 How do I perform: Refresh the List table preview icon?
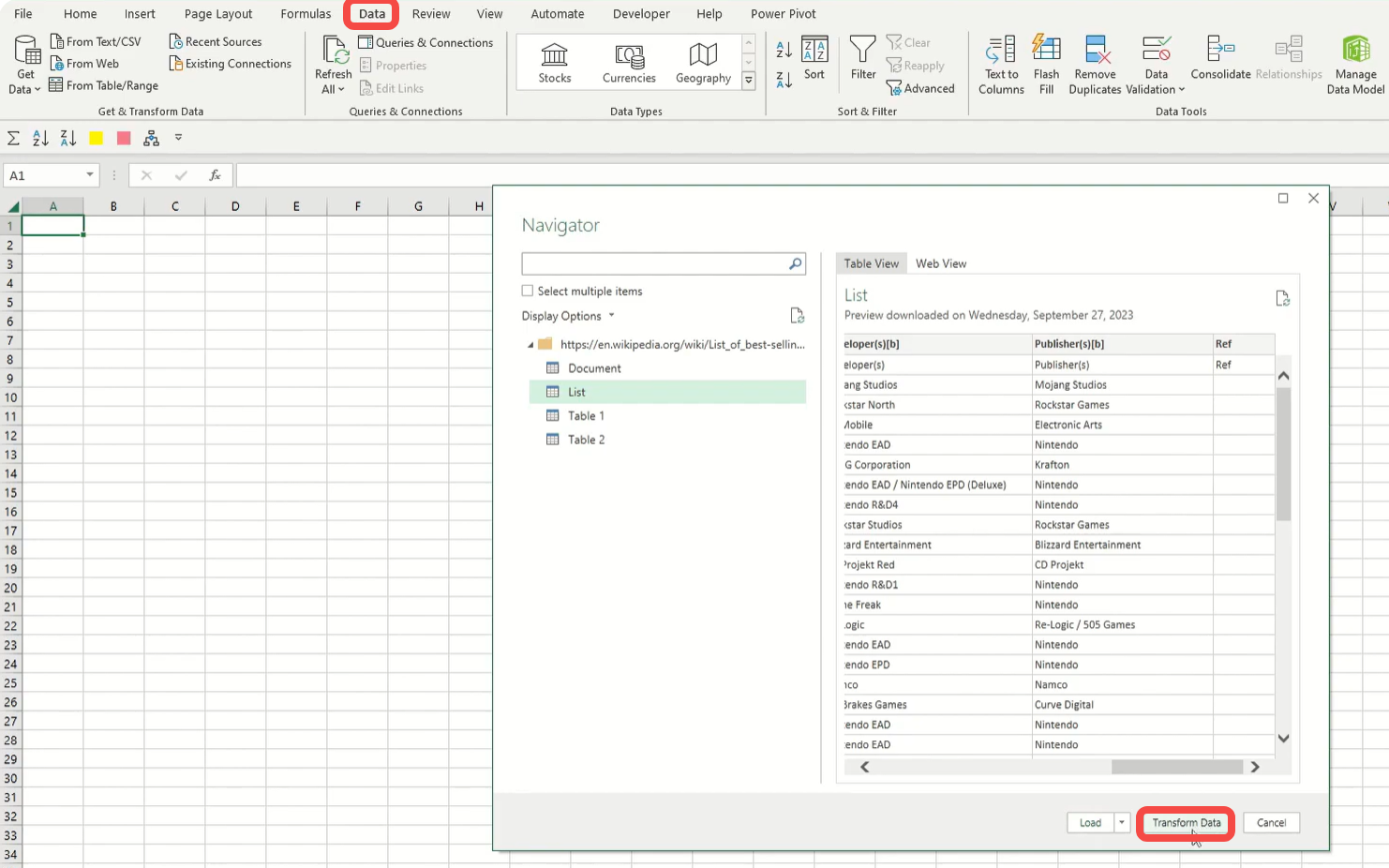point(1282,298)
